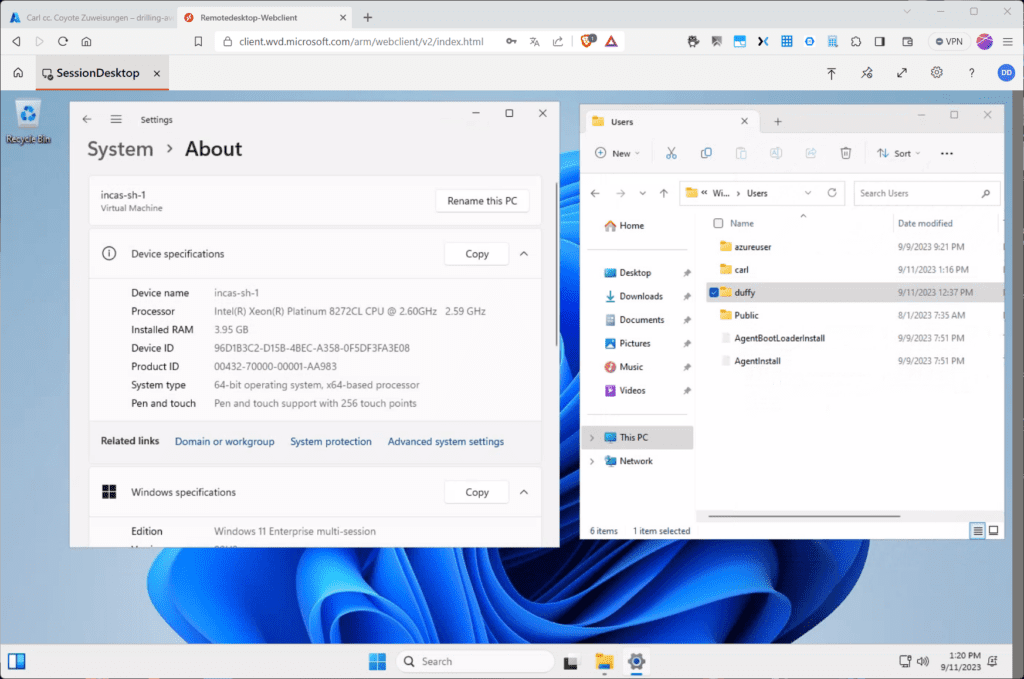Collapse the Device specifications section
The height and width of the screenshot is (679, 1024).
click(524, 254)
